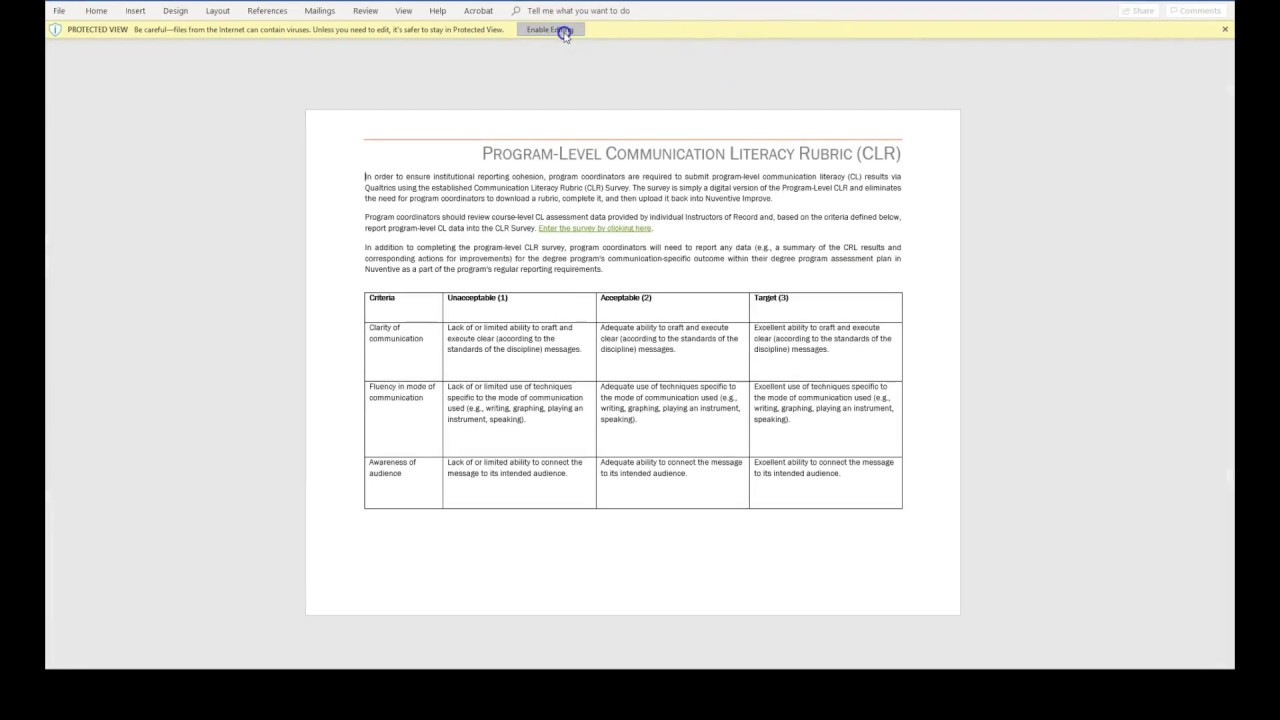The height and width of the screenshot is (720, 1280).
Task: Open the Layout tab
Action: click(x=217, y=11)
